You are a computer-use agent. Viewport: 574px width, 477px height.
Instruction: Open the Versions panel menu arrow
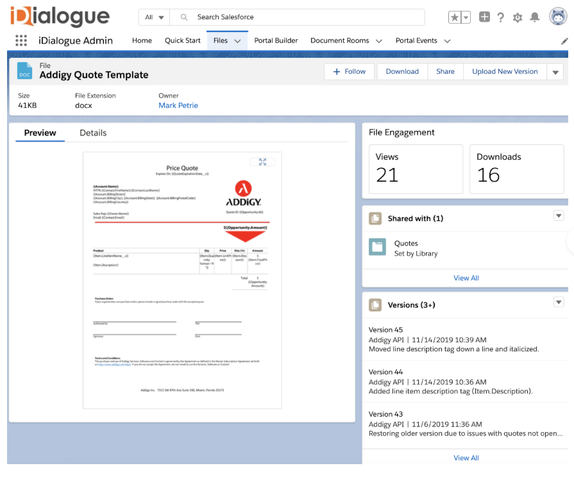[x=559, y=302]
